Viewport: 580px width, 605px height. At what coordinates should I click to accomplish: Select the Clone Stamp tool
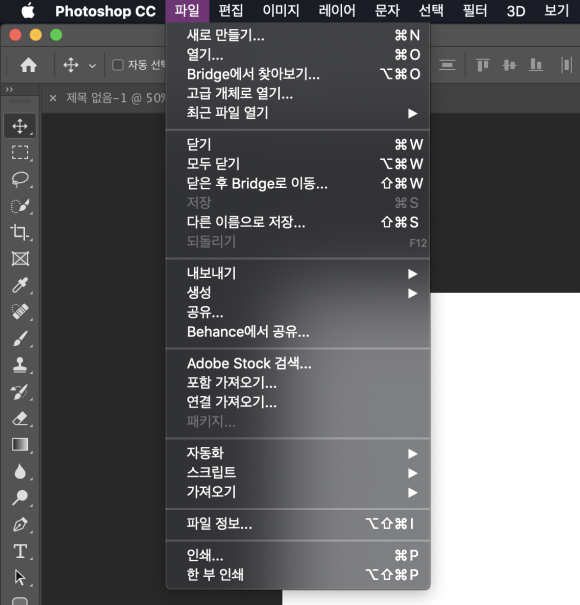pos(20,365)
